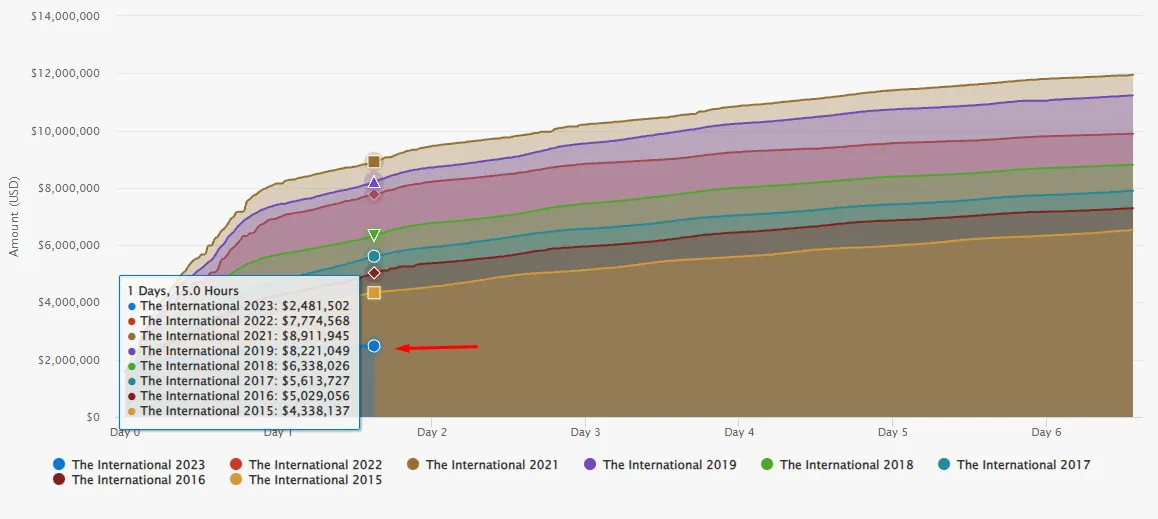Click tooltip row 'The International 2021: $8,911,945'
The height and width of the screenshot is (519, 1158).
coord(239,335)
